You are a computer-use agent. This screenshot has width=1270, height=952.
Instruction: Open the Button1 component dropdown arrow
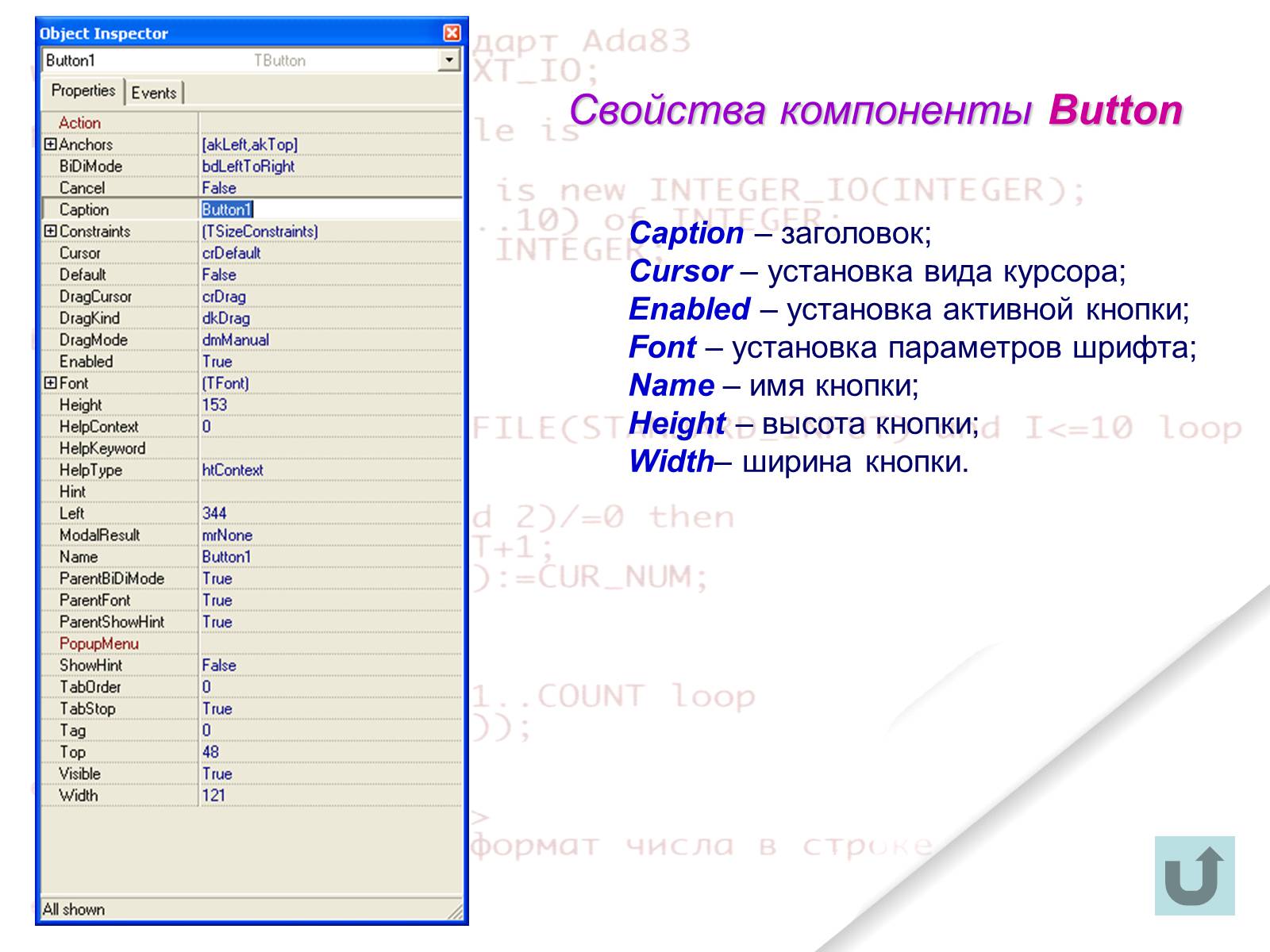[x=450, y=60]
